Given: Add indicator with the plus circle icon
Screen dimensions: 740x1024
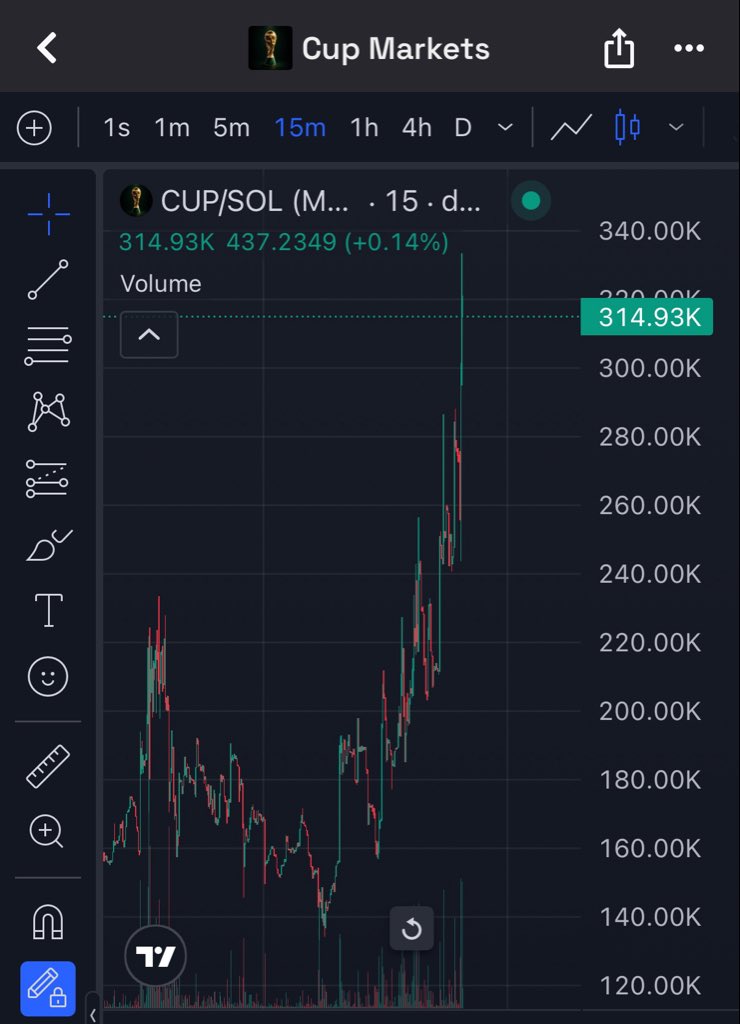Looking at the screenshot, I should tap(34, 127).
